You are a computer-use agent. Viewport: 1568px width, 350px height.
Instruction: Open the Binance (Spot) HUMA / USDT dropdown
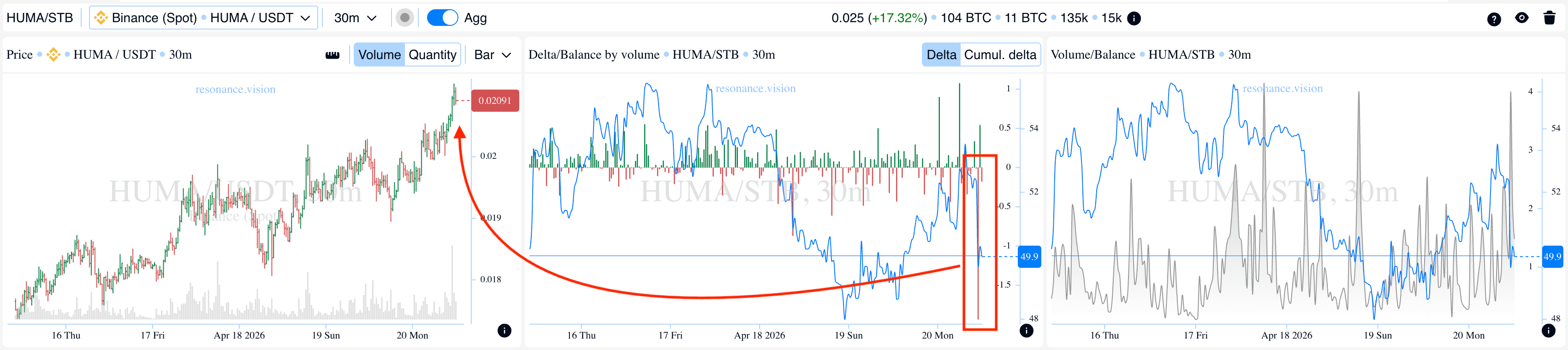[x=203, y=18]
